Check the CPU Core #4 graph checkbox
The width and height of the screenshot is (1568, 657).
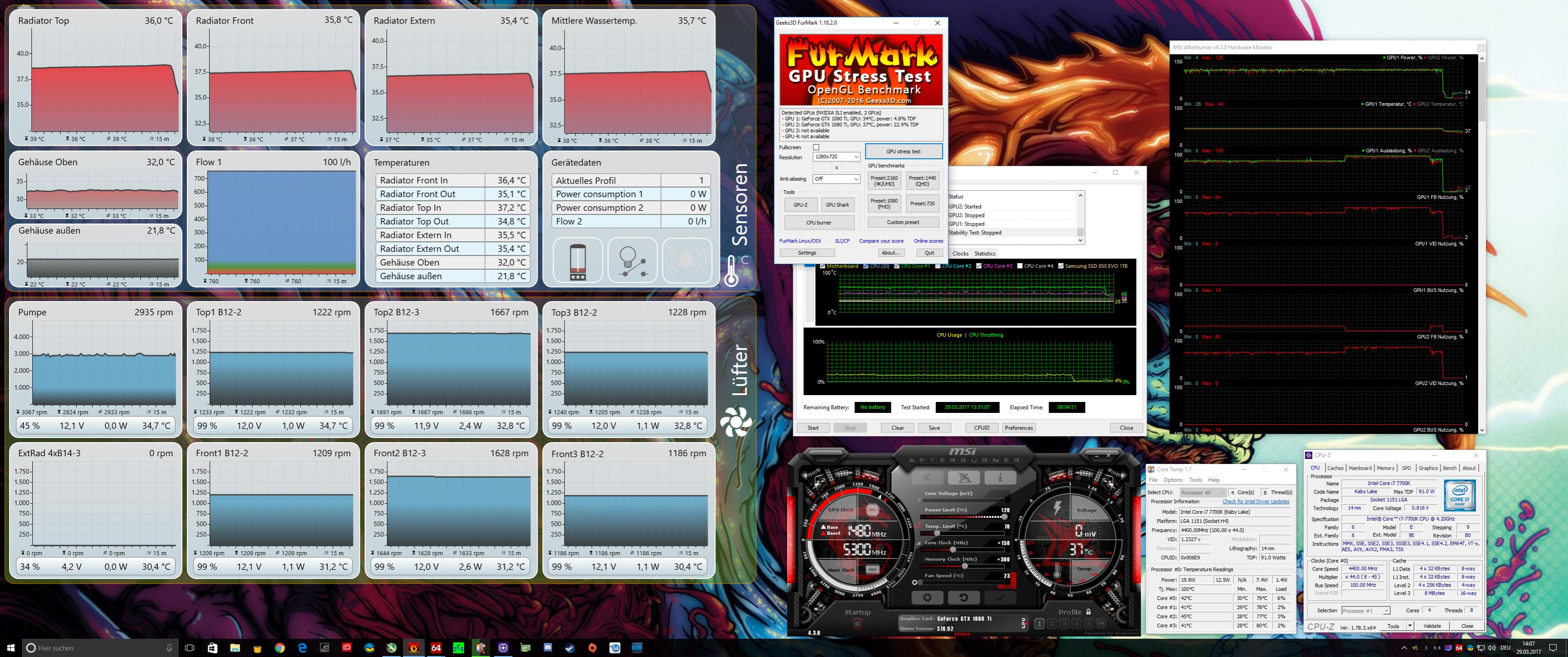(x=1019, y=266)
